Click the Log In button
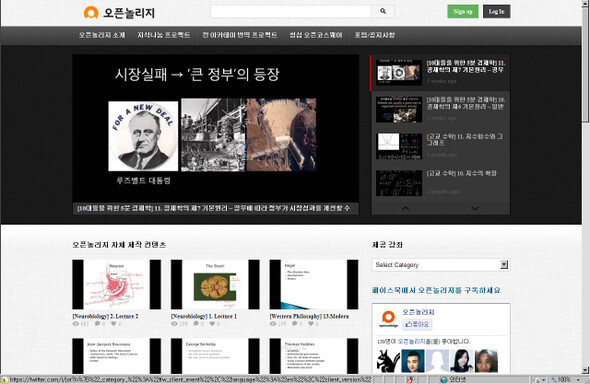Image resolution: width=590 pixels, height=384 pixels. point(496,11)
